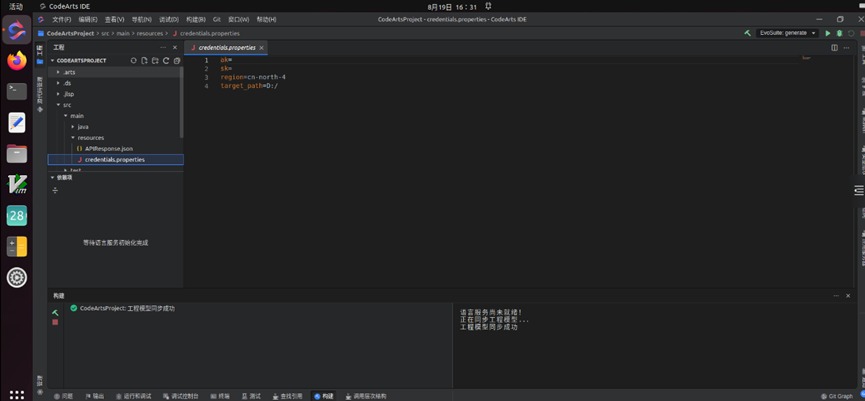Switch to the 问题 bottom tab

coord(63,396)
